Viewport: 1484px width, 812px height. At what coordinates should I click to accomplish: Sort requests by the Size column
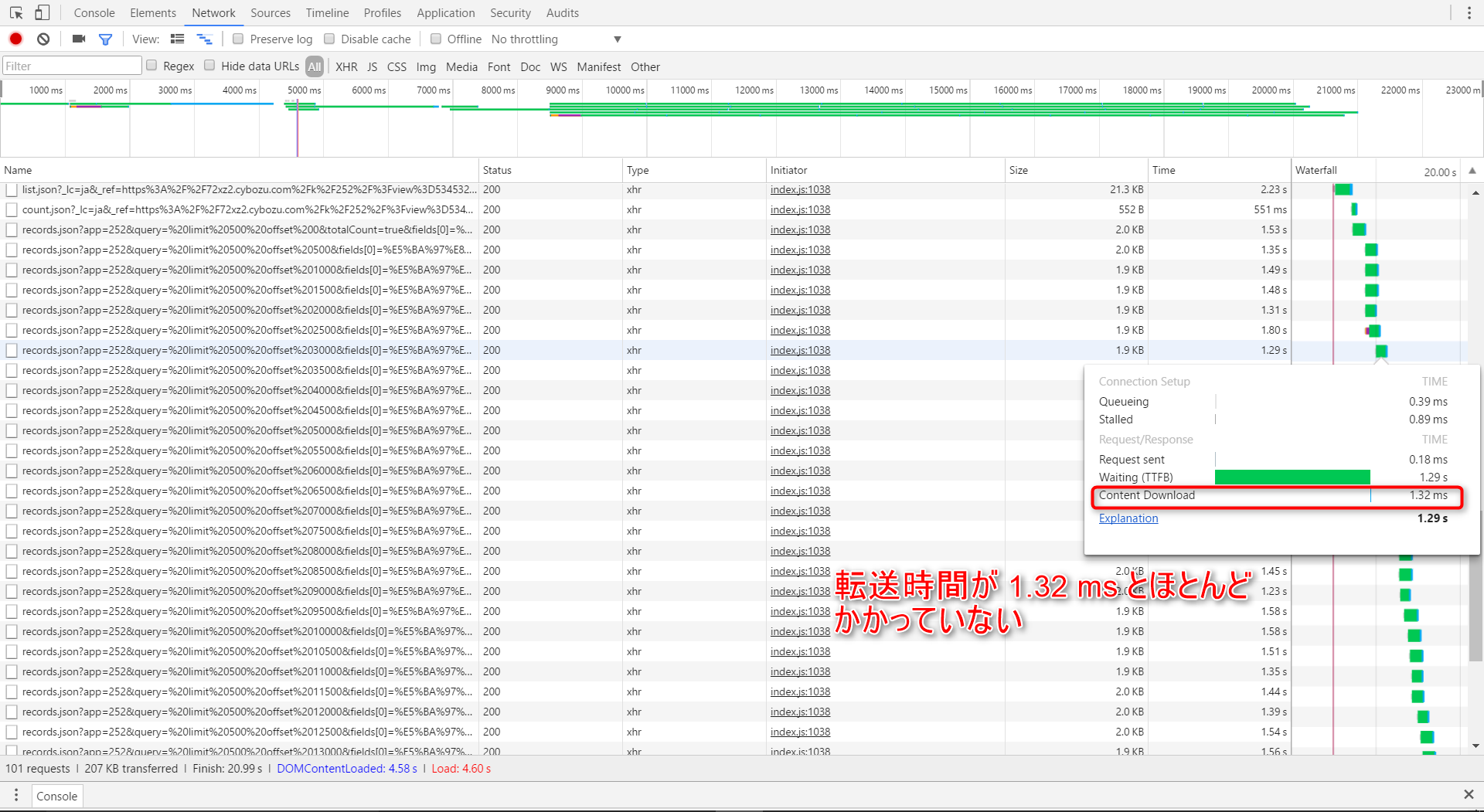[1077, 171]
